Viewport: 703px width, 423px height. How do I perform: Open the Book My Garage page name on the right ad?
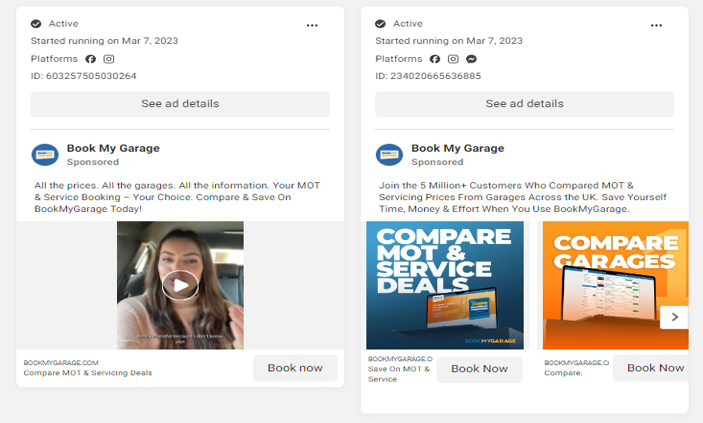coord(458,148)
